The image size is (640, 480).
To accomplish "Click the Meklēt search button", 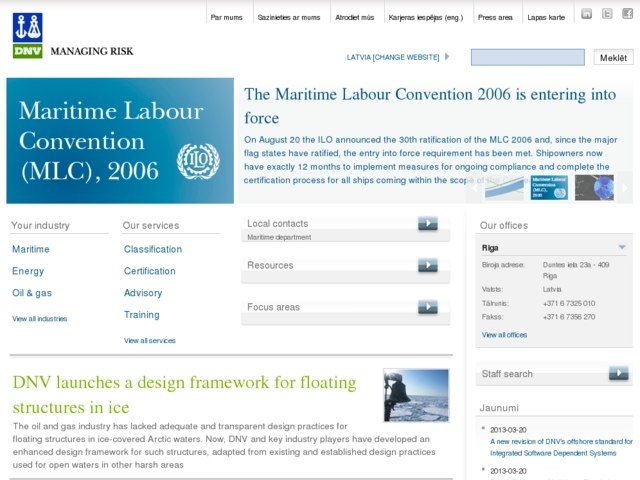I will [613, 58].
